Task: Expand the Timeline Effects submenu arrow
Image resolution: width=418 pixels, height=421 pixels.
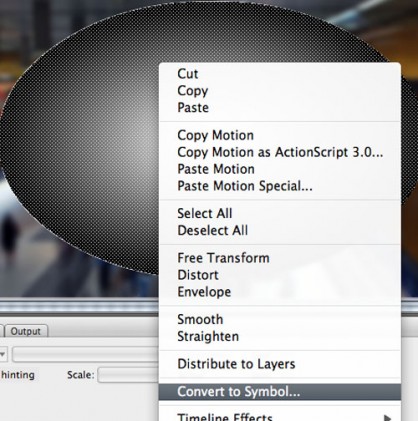Action: coord(387,418)
